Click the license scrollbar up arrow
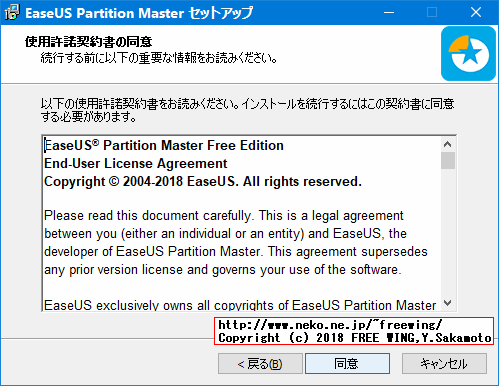499x386 pixels. pos(448,144)
